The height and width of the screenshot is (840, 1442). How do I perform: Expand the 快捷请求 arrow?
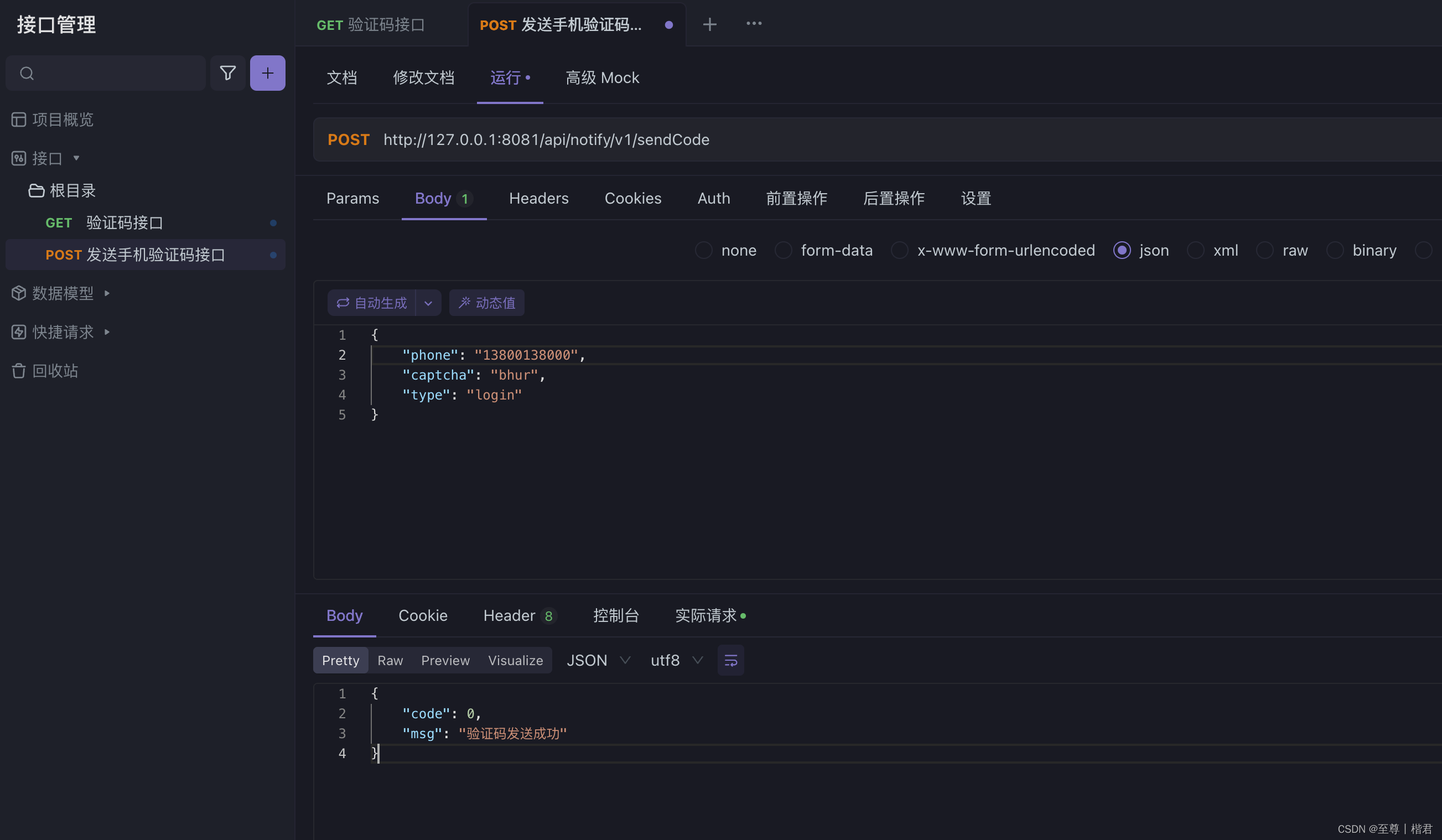pos(107,332)
